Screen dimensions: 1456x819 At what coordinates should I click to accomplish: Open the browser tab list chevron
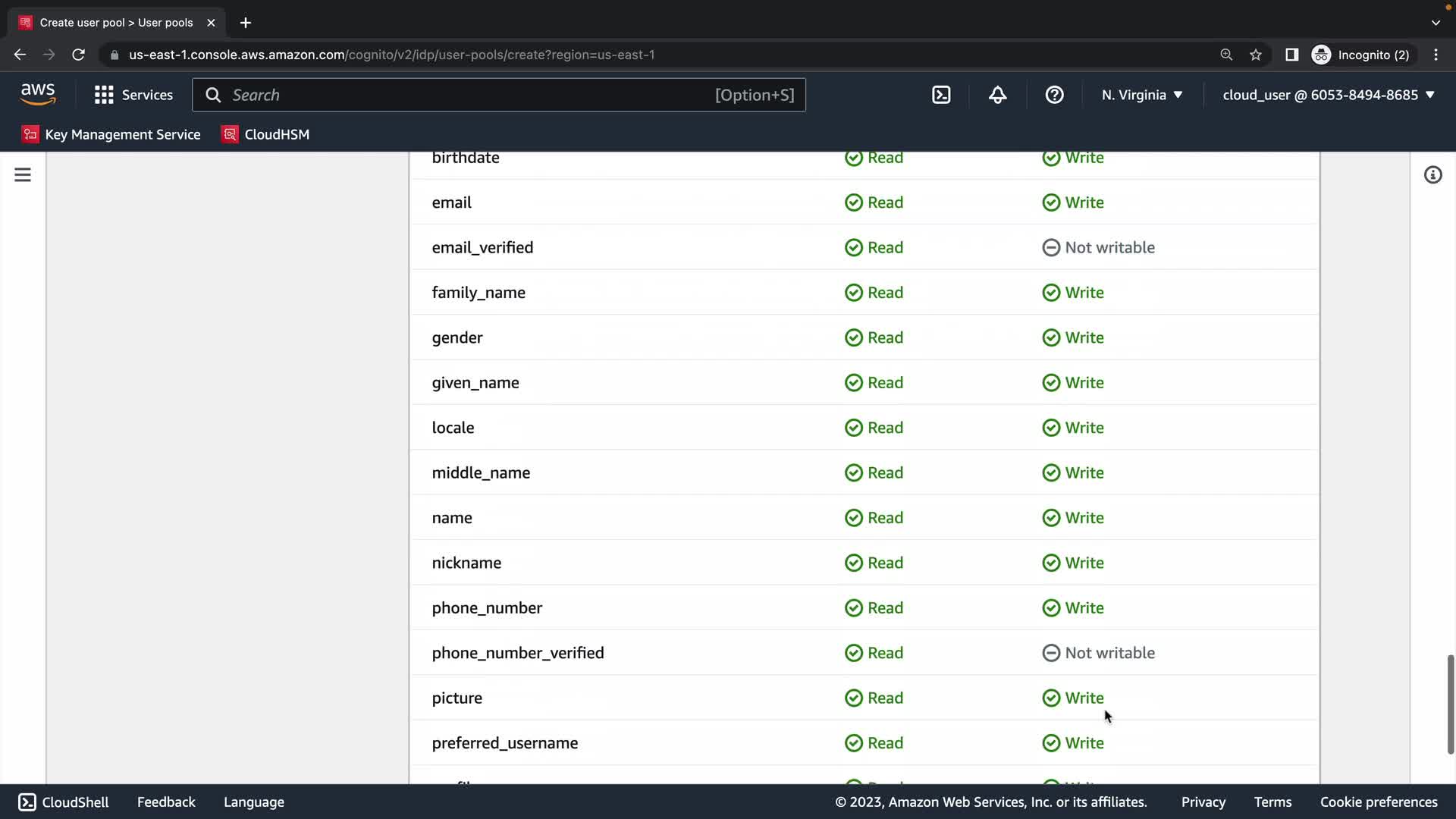1436,23
